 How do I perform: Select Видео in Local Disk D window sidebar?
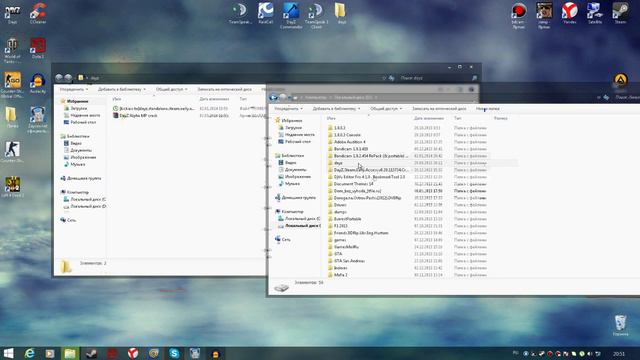287,162
